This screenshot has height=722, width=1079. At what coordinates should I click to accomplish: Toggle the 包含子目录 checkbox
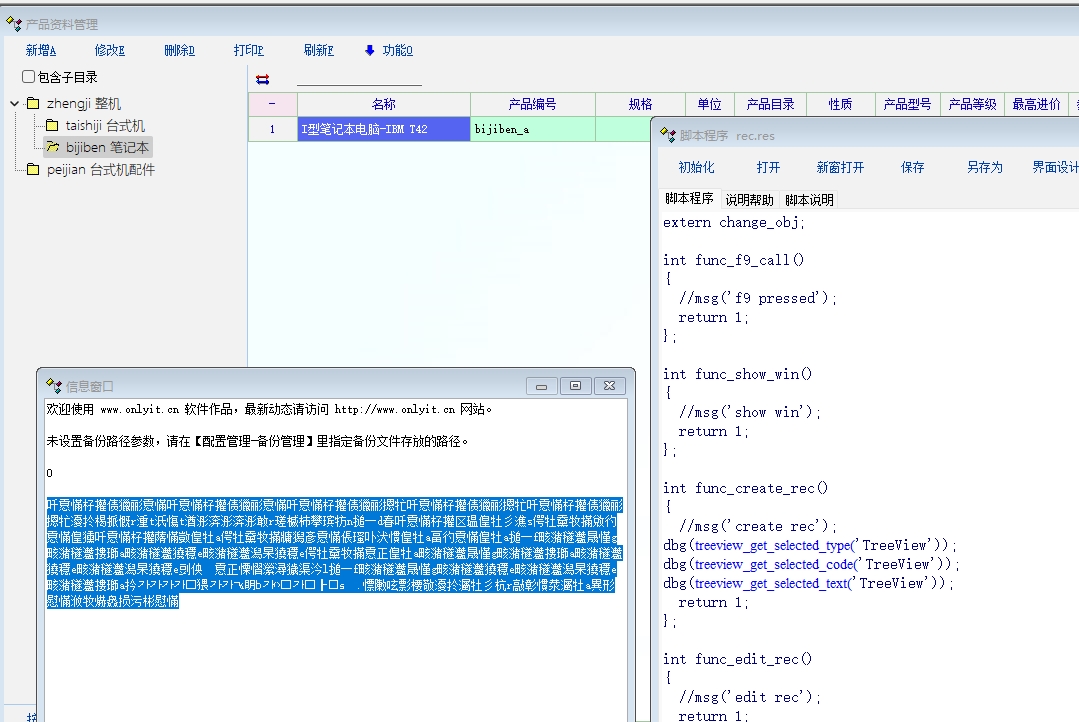[x=29, y=77]
